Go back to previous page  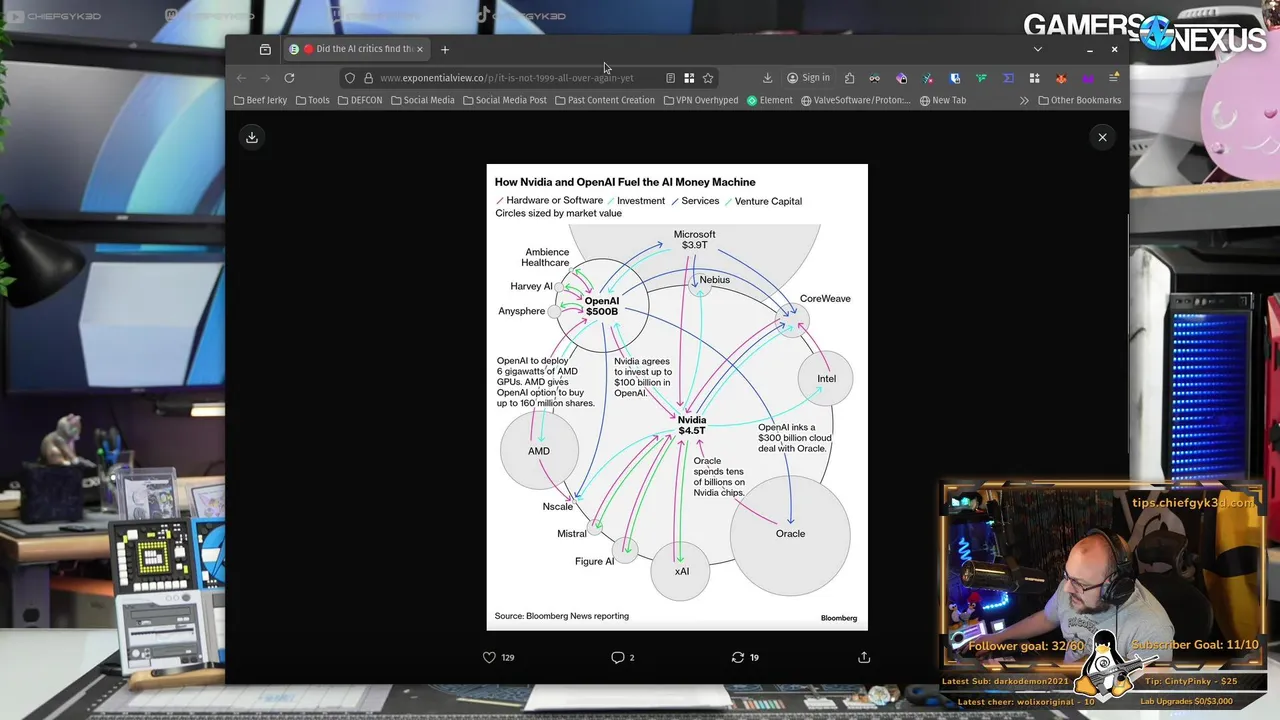click(x=241, y=78)
